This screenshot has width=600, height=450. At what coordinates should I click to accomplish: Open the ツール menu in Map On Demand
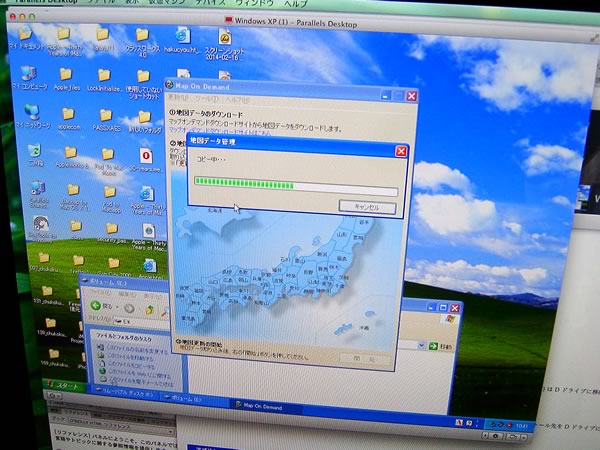[x=206, y=99]
